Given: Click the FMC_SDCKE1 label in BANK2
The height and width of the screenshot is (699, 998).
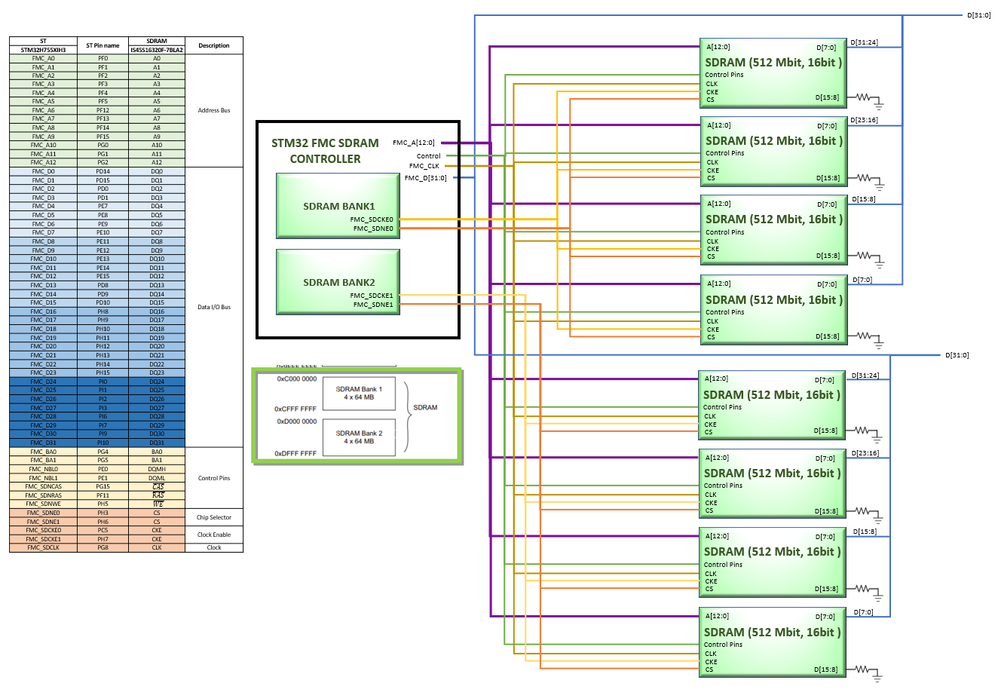Looking at the screenshot, I should tap(372, 295).
